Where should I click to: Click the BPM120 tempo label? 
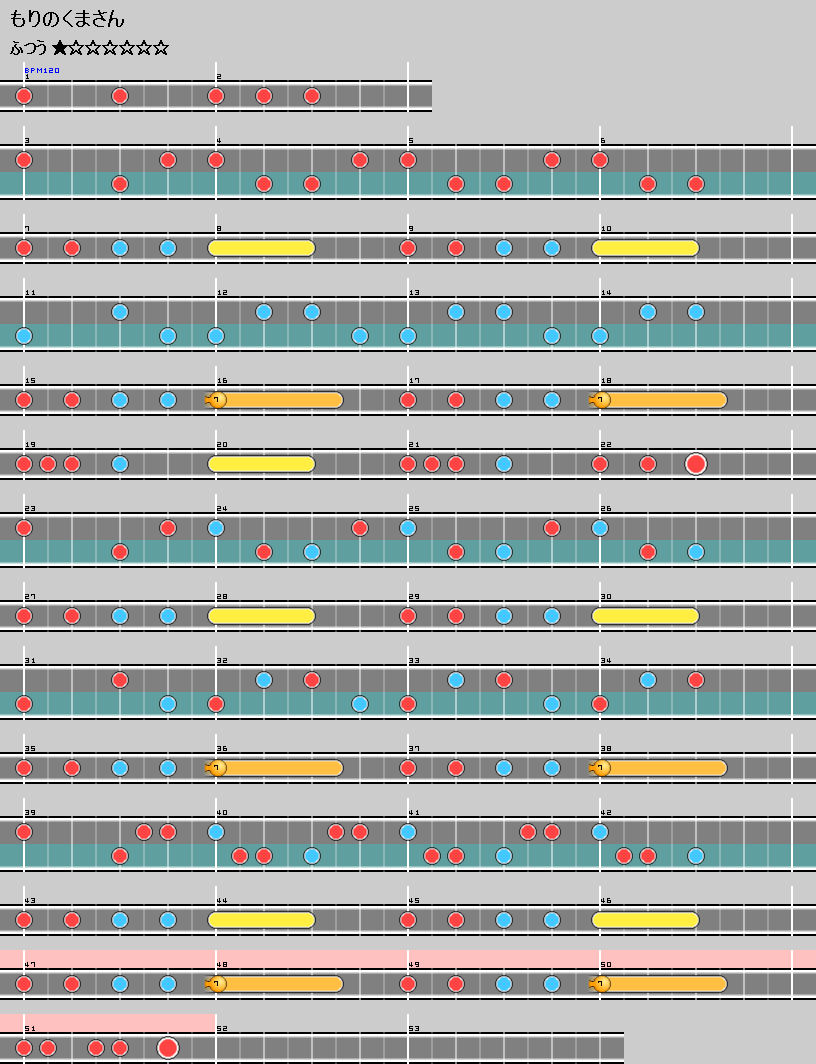[x=42, y=71]
